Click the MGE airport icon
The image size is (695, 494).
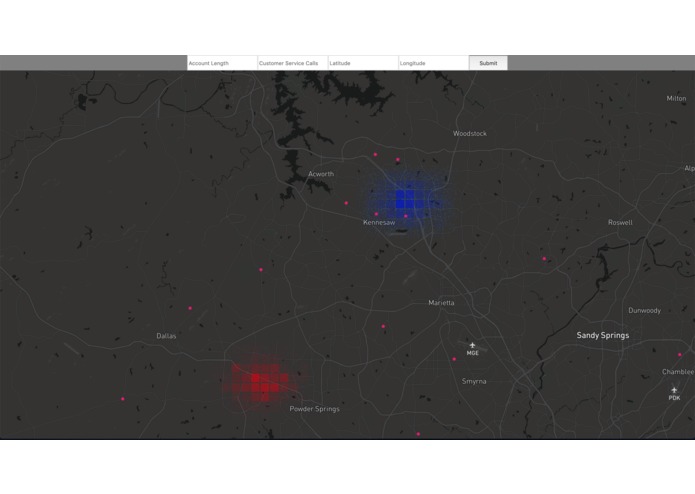pos(472,345)
